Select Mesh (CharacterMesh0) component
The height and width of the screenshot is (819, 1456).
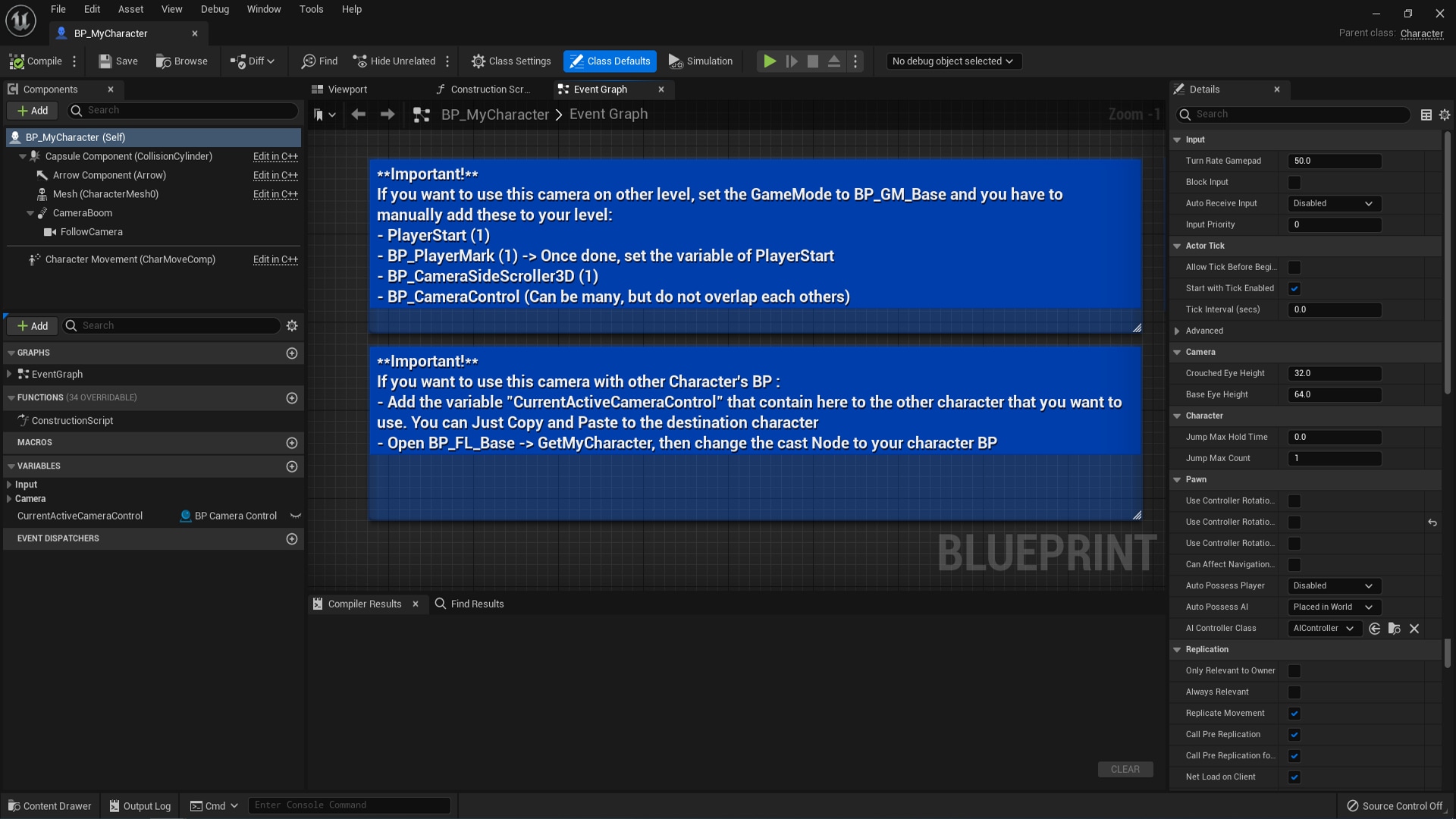[x=105, y=194]
